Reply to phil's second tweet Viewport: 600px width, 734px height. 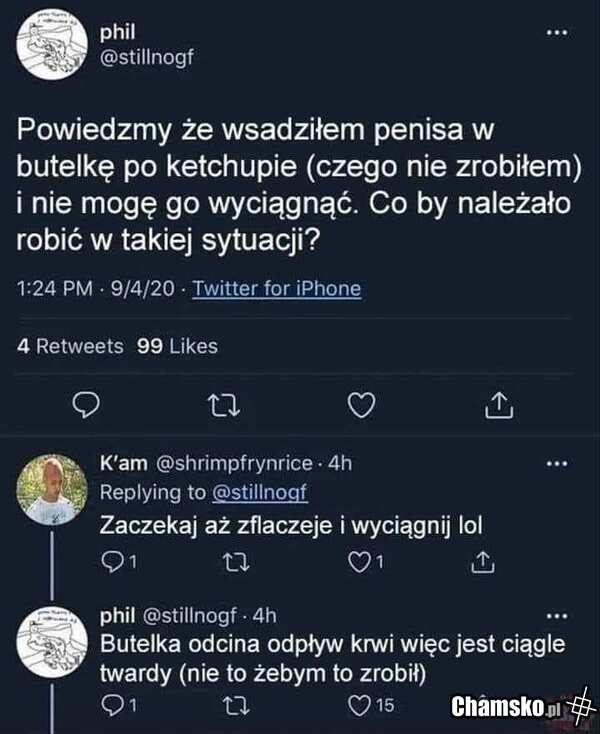click(x=113, y=706)
